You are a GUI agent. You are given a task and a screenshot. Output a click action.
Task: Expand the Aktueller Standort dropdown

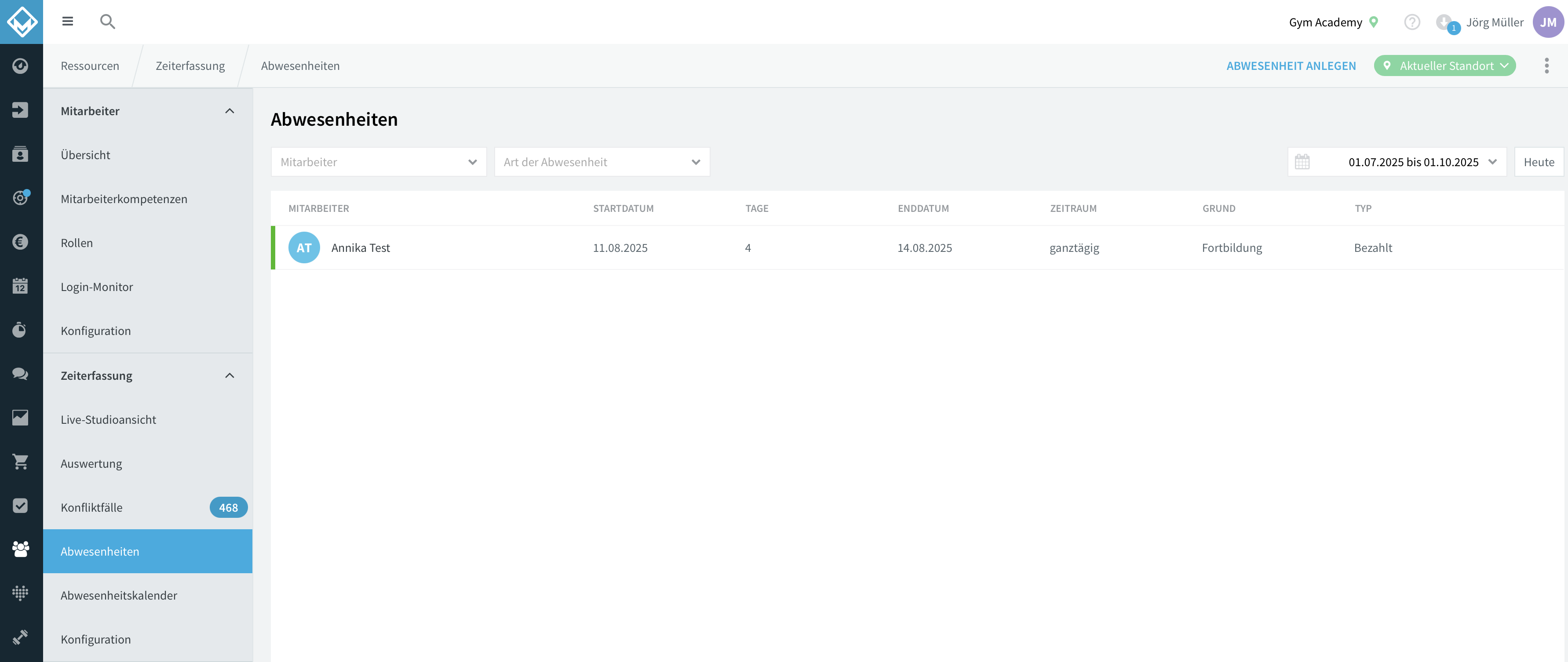click(x=1444, y=65)
